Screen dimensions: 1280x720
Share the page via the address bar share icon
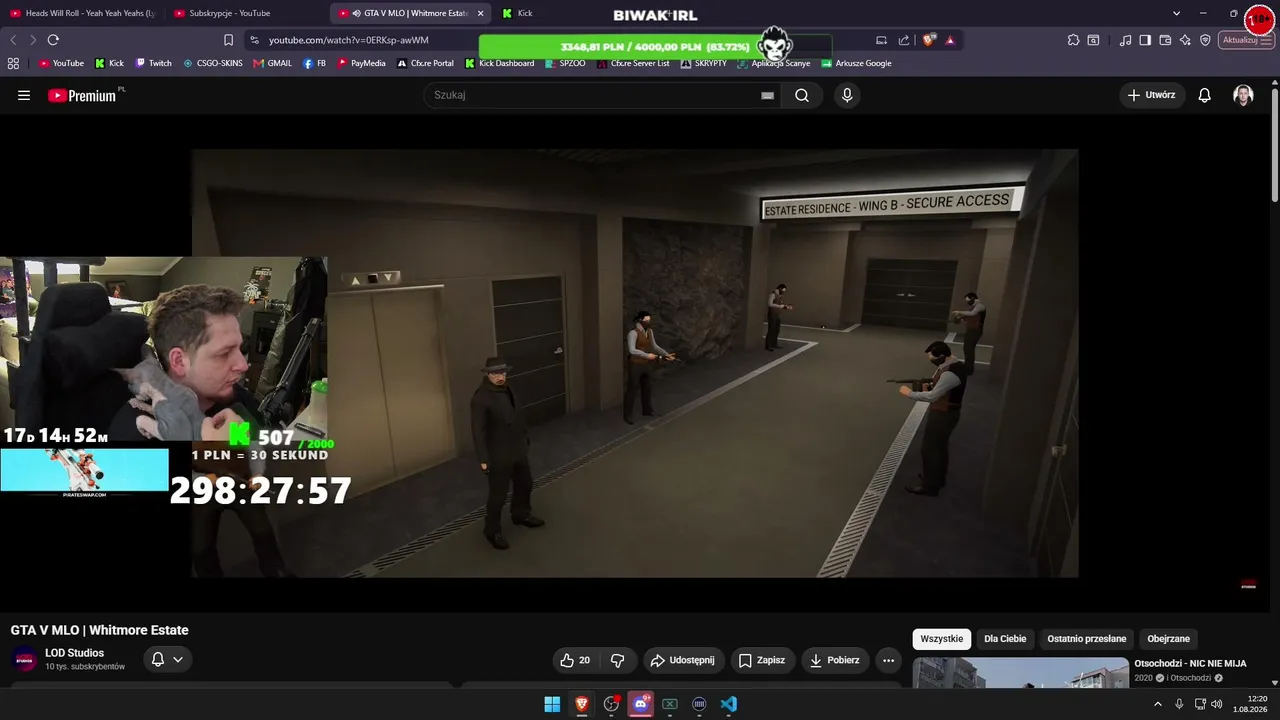[904, 40]
